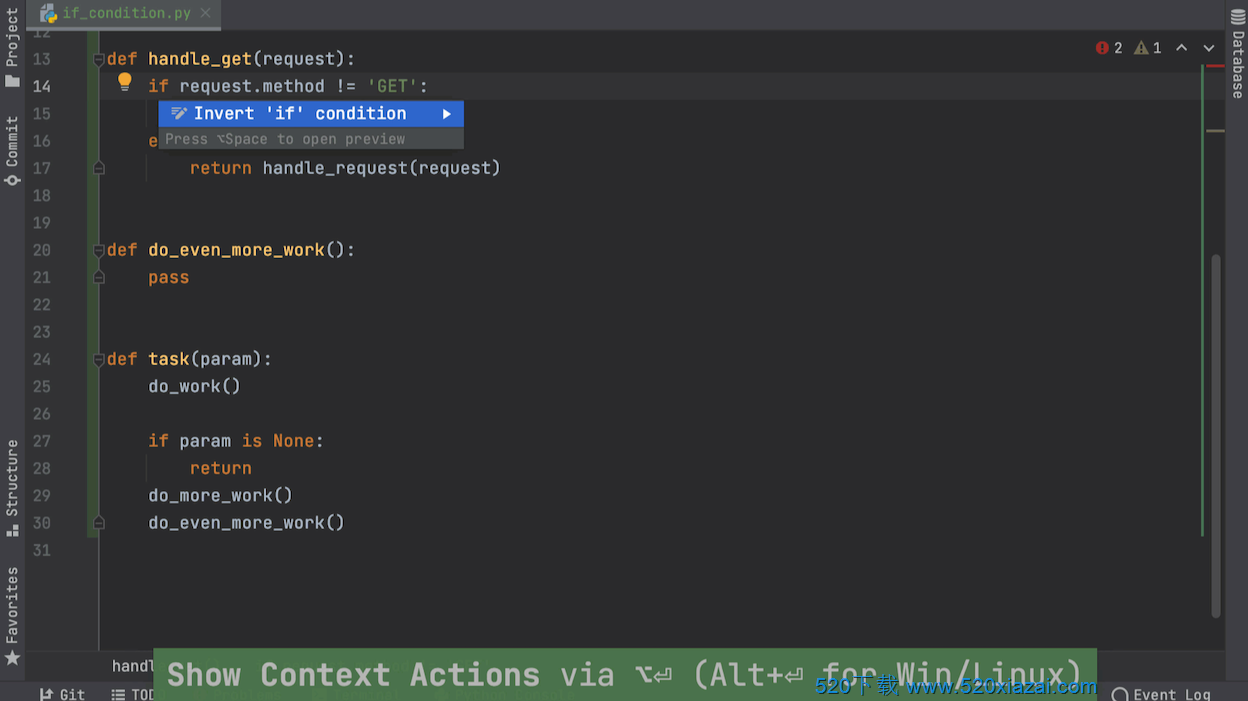Click the red errors count indicator
This screenshot has width=1248, height=701.
point(1109,48)
